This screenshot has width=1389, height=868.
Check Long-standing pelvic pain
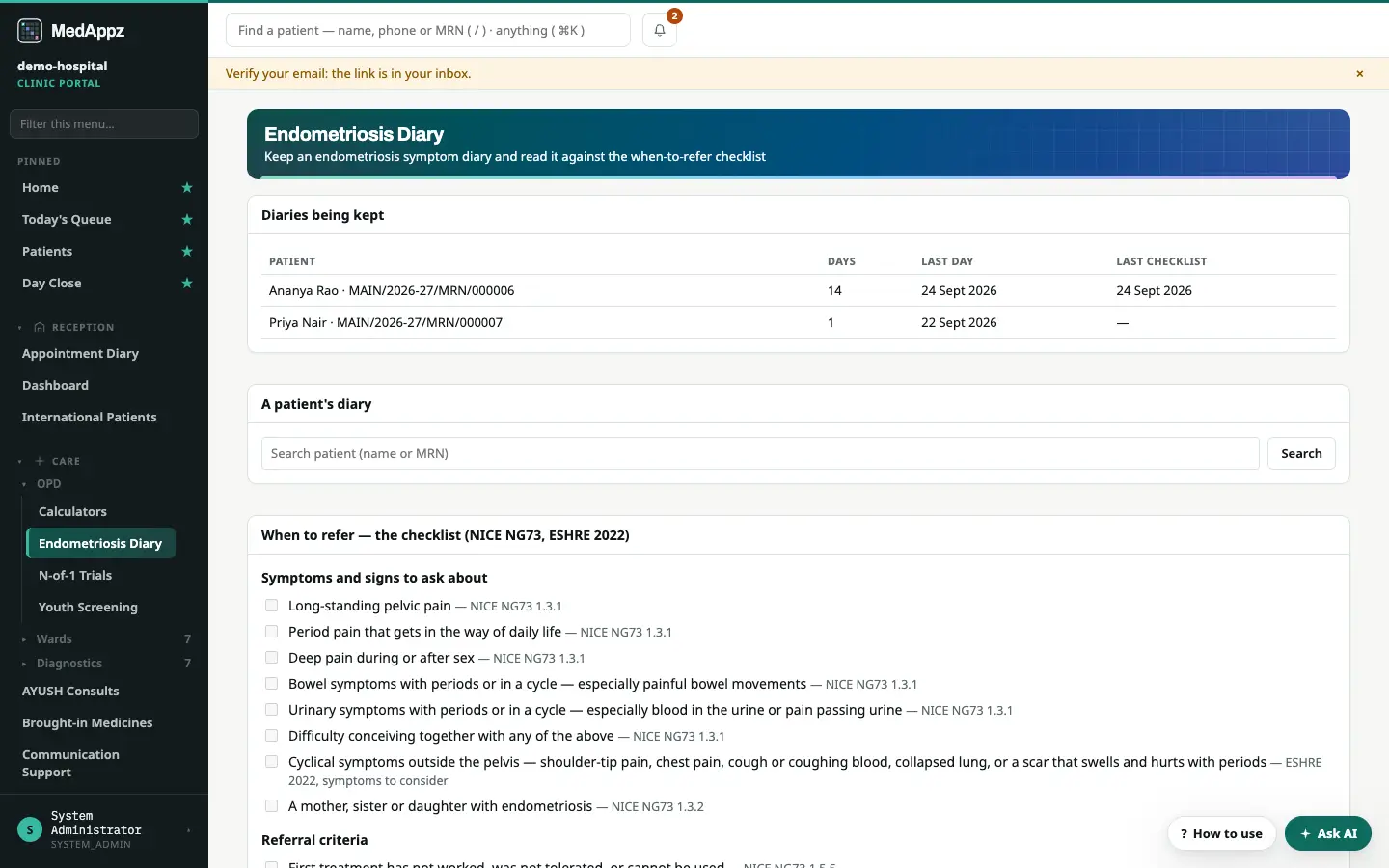point(271,606)
